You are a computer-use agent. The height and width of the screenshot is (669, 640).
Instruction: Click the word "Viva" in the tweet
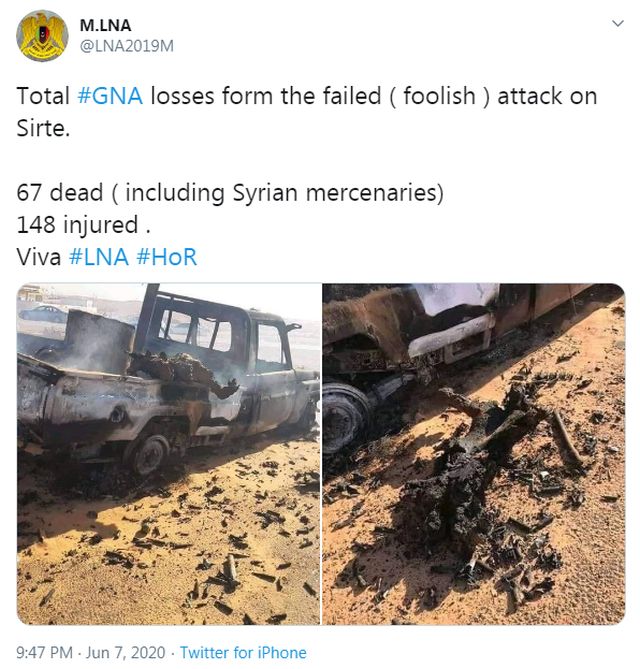(39, 256)
